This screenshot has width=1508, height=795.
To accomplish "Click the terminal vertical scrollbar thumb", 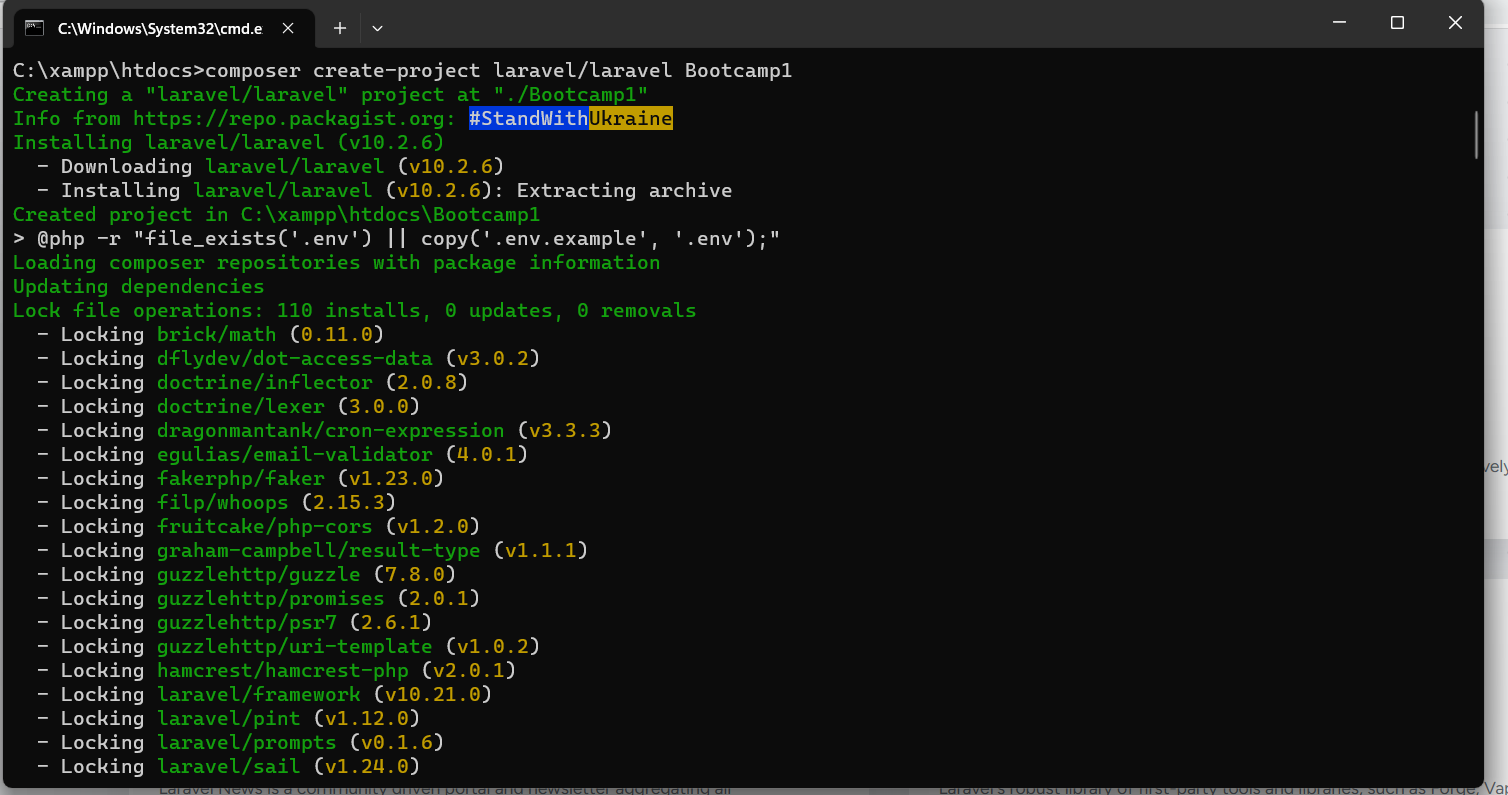I will point(1477,134).
